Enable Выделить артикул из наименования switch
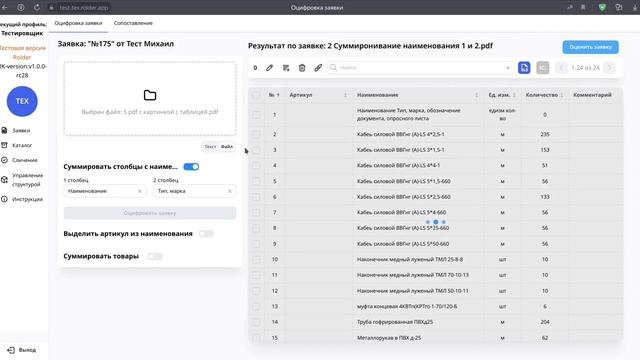Screen dimensions: 640x360 coord(206,234)
